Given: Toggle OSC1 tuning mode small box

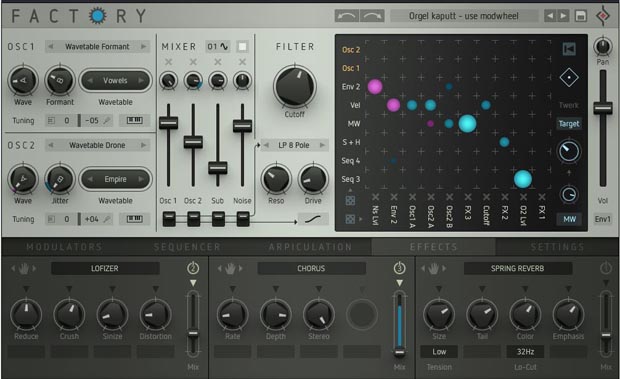Looking at the screenshot, I should coord(51,121).
